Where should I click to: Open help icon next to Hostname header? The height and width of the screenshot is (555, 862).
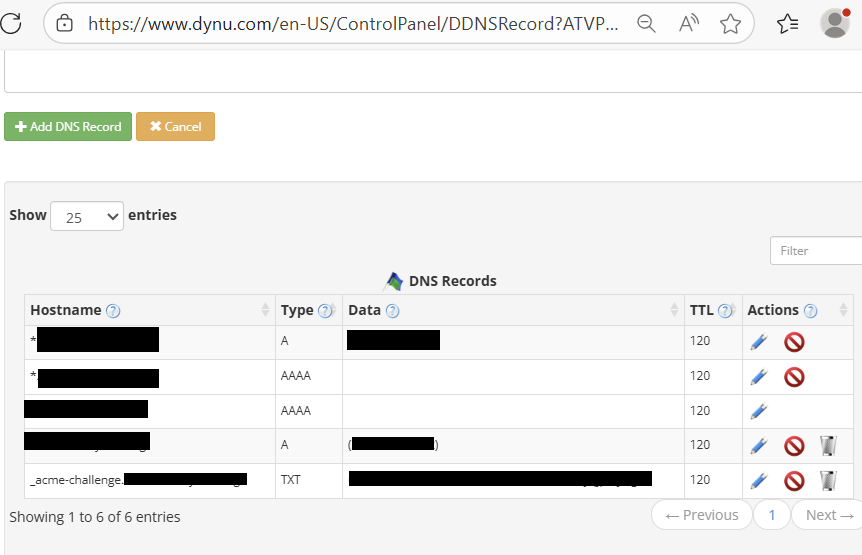pyautogui.click(x=113, y=311)
